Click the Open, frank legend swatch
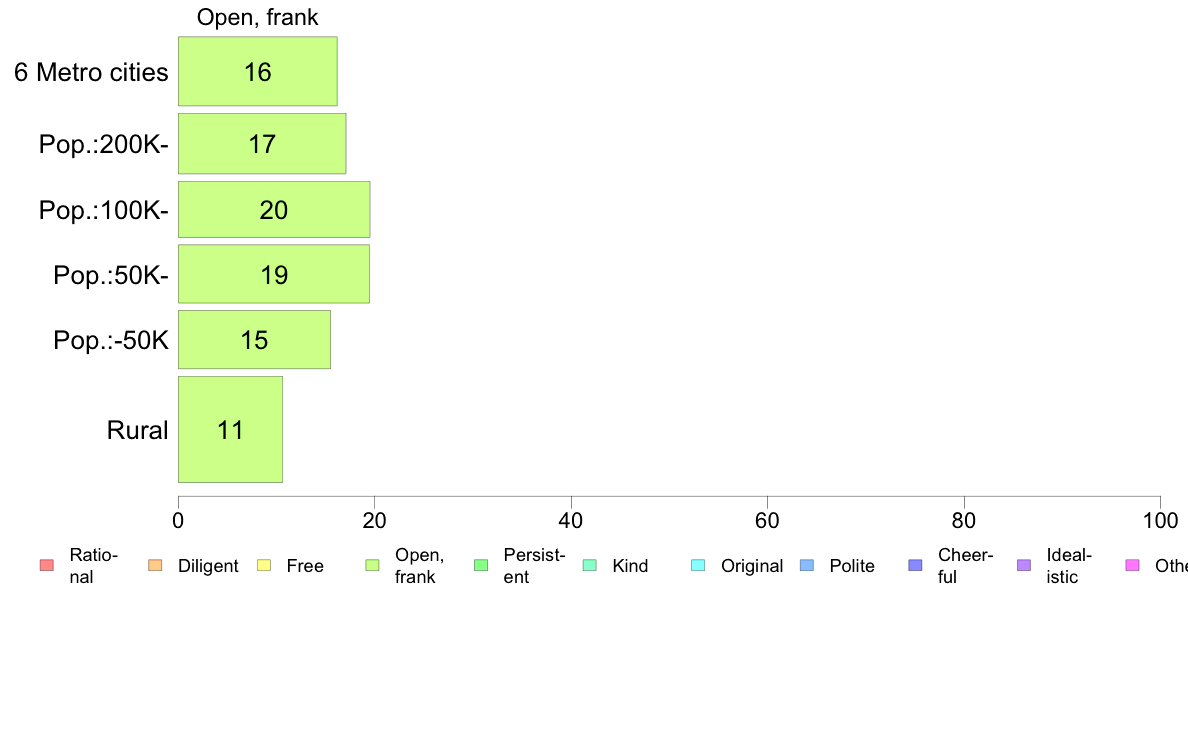The height and width of the screenshot is (736, 1188). click(x=372, y=565)
